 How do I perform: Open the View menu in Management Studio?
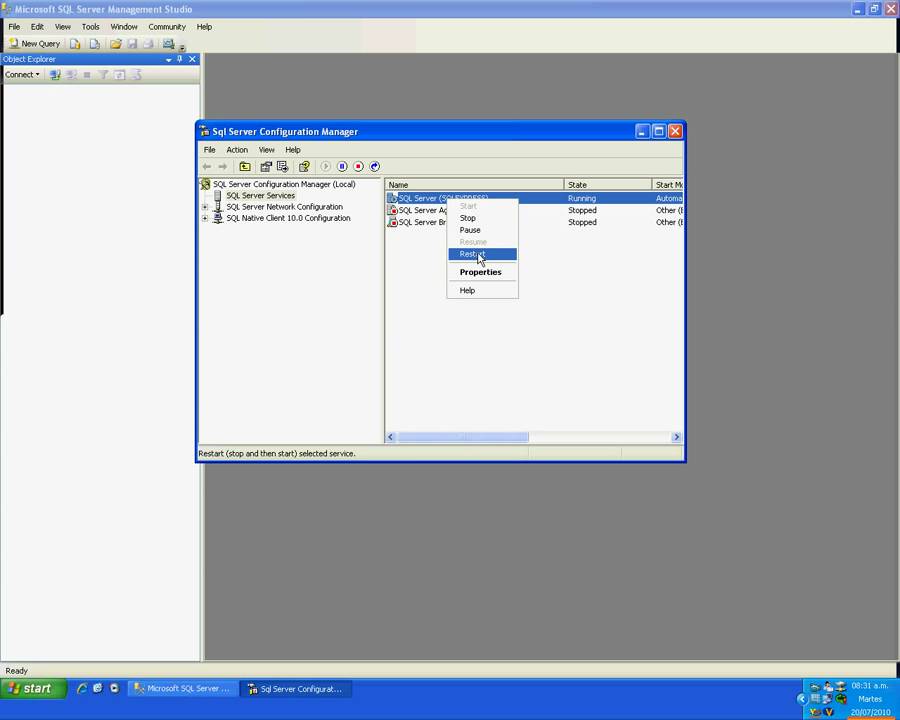(x=63, y=27)
